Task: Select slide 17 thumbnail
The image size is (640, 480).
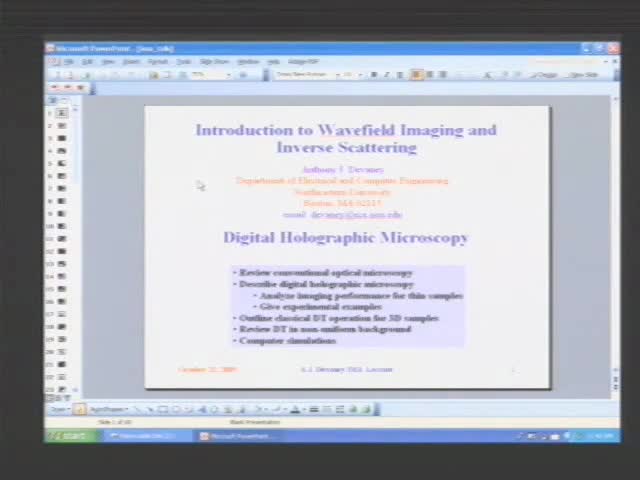Action: [x=62, y=314]
